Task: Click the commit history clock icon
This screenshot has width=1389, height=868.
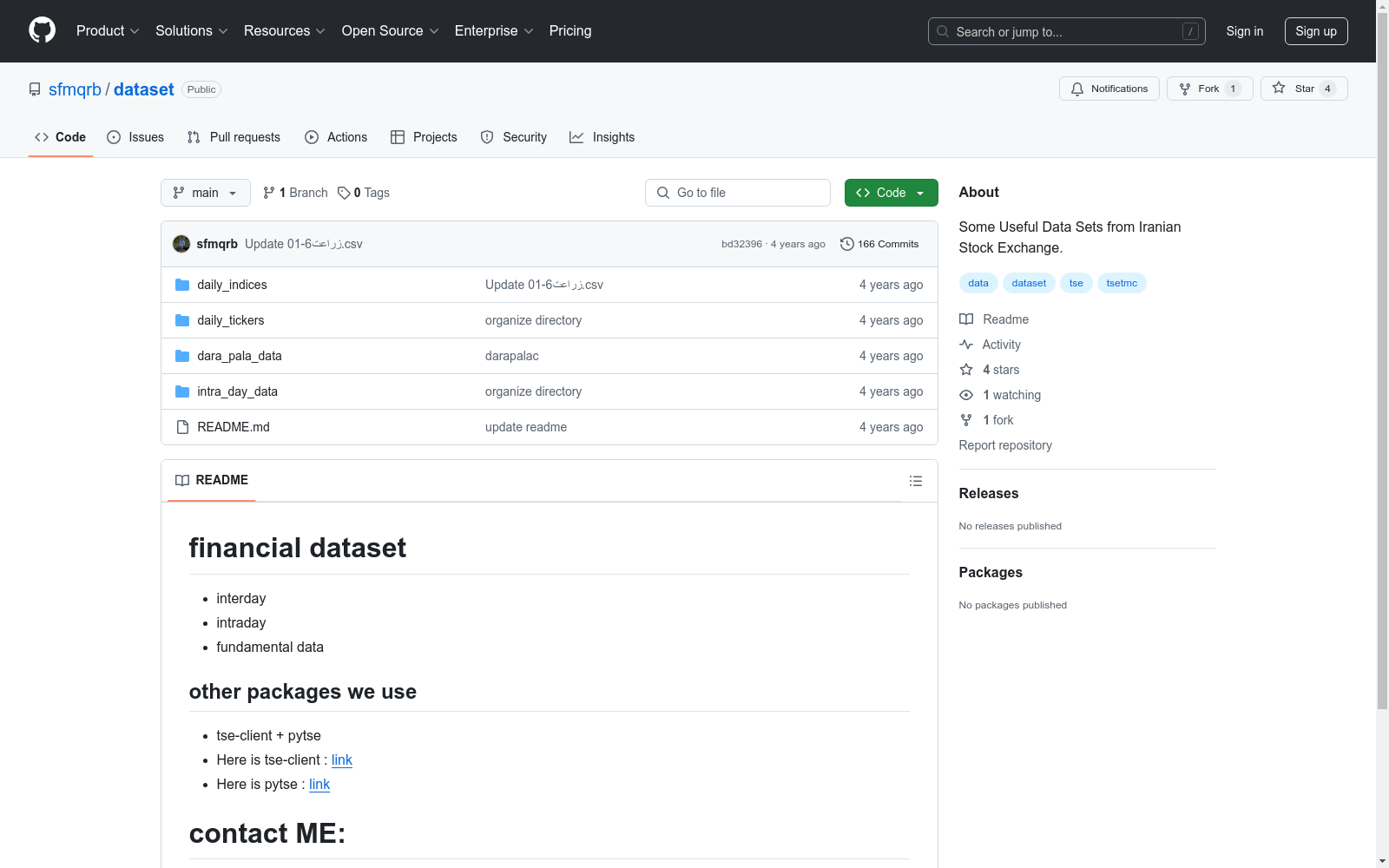Action: coord(847,244)
